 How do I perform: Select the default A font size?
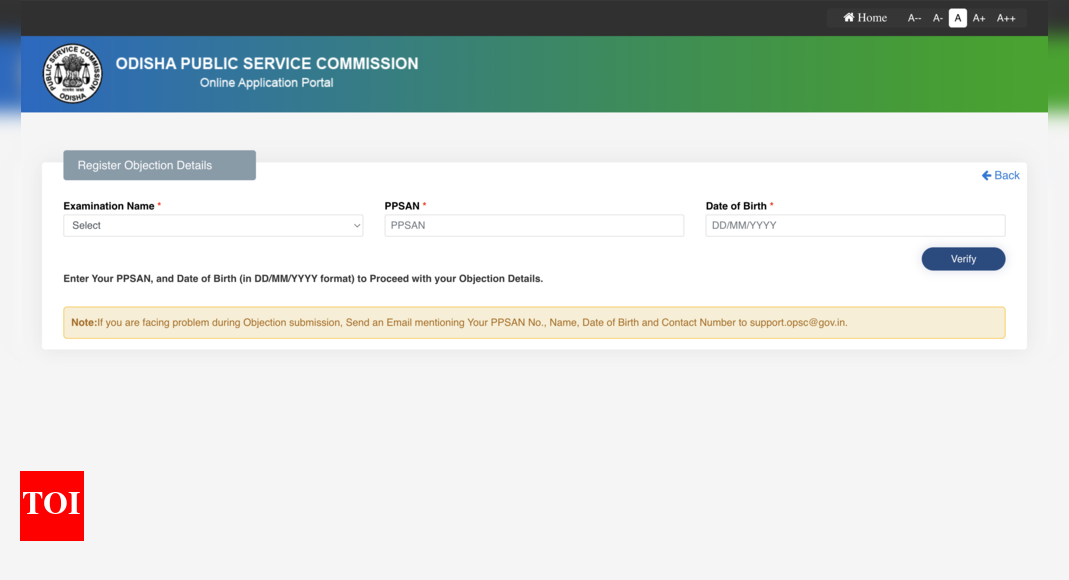click(958, 18)
